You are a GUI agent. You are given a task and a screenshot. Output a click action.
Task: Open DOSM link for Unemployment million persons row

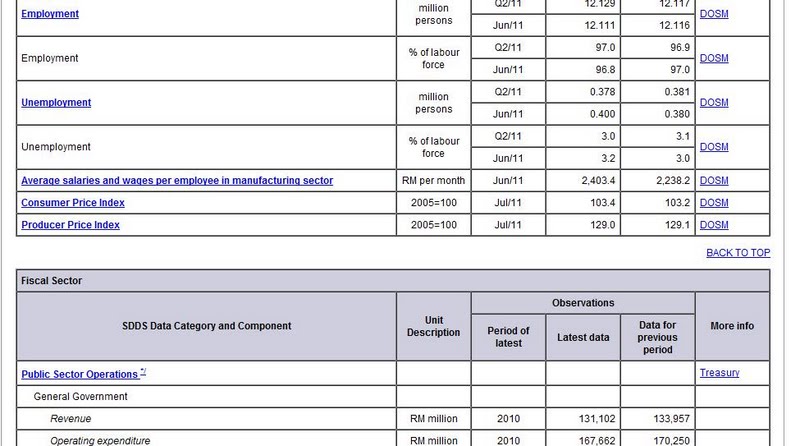point(714,103)
